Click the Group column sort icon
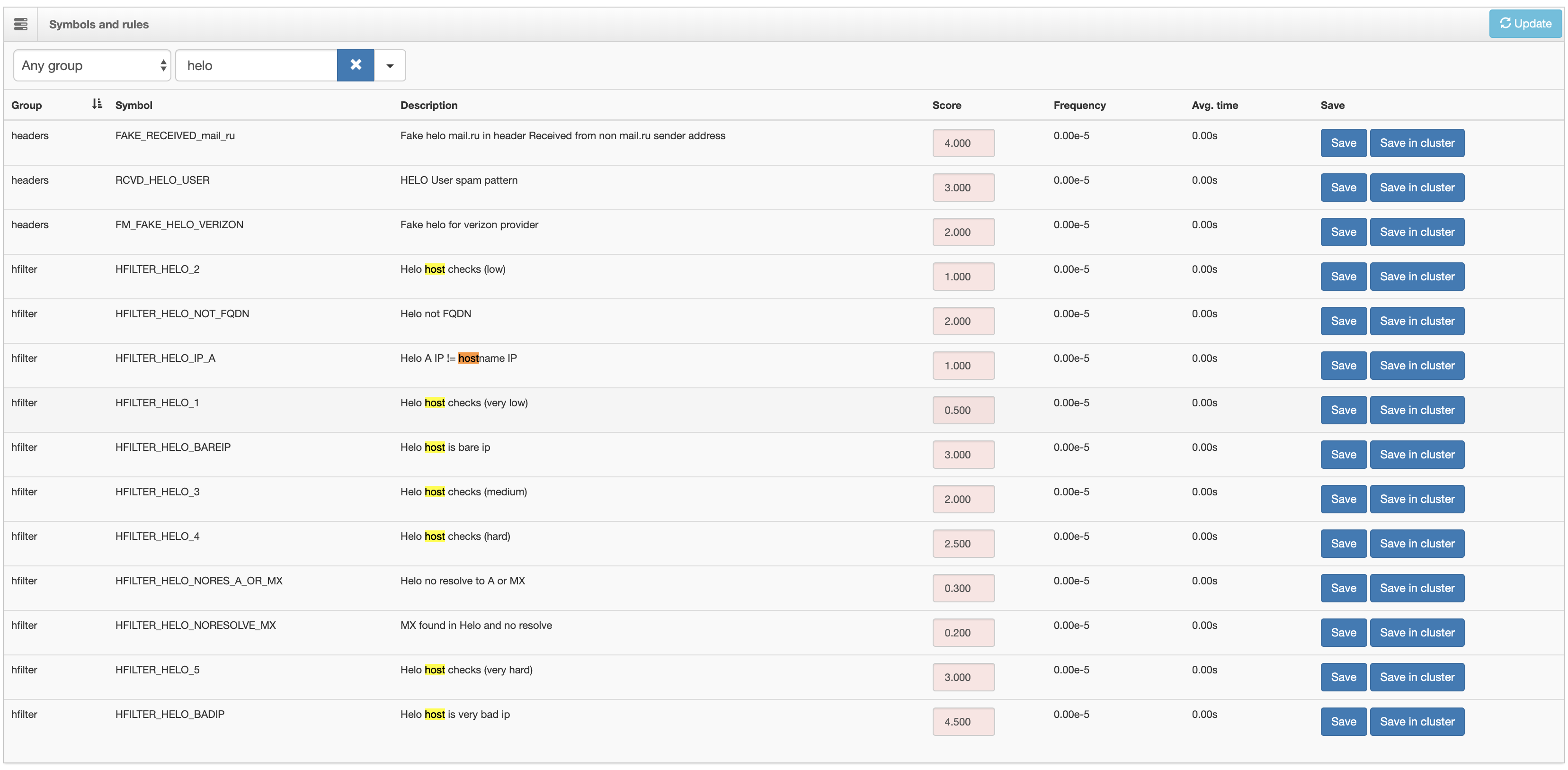The height and width of the screenshot is (770, 1568). coord(97,104)
